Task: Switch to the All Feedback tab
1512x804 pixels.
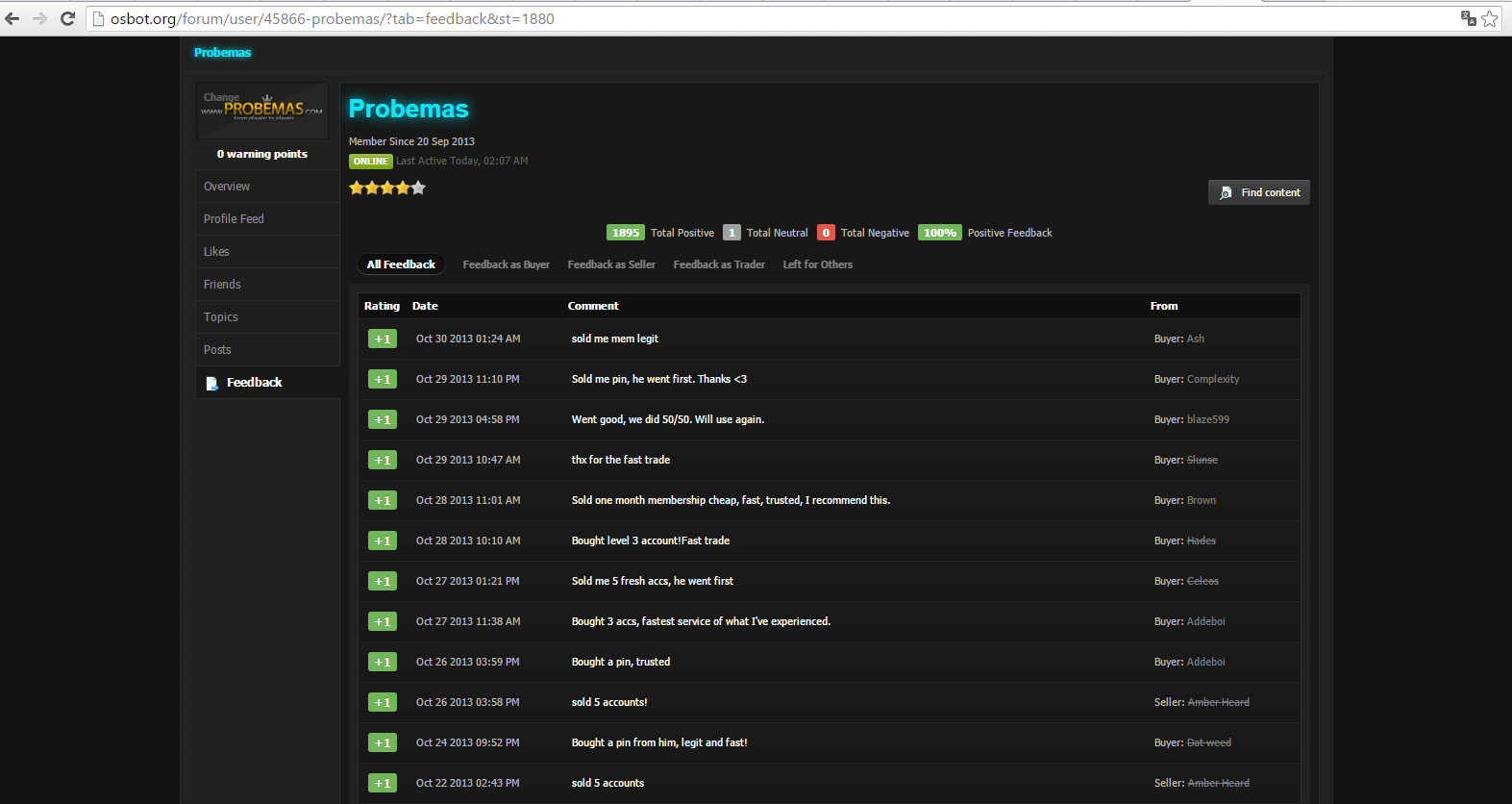Action: pos(401,264)
